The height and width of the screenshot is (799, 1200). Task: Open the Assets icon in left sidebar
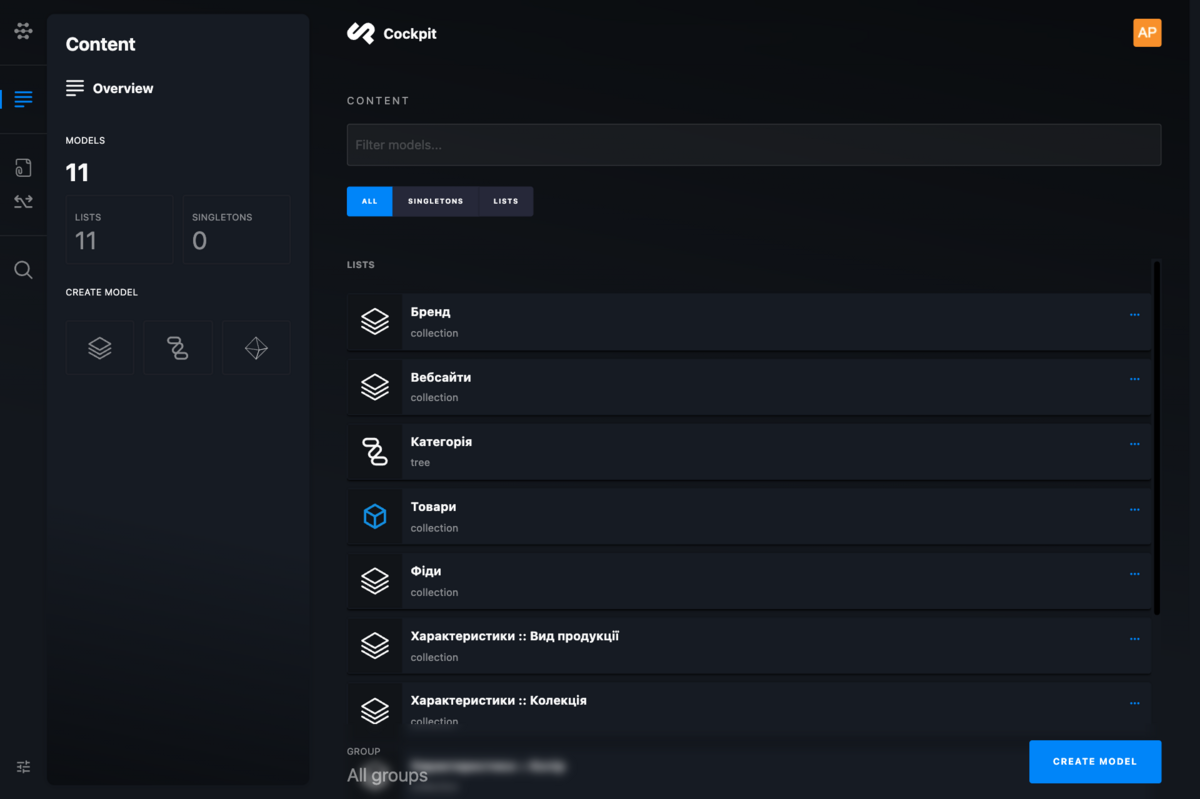point(23,167)
